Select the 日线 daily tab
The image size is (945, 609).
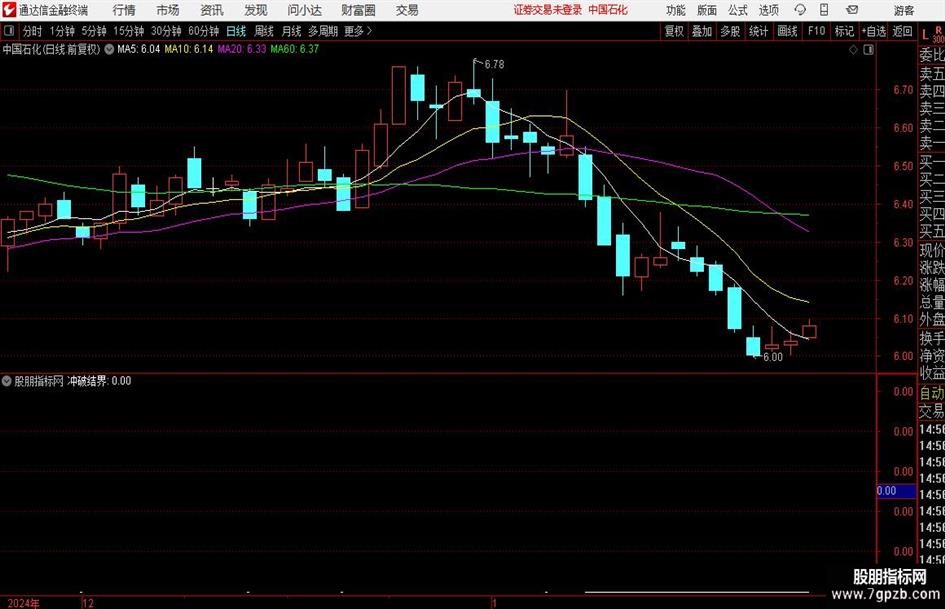pos(236,31)
